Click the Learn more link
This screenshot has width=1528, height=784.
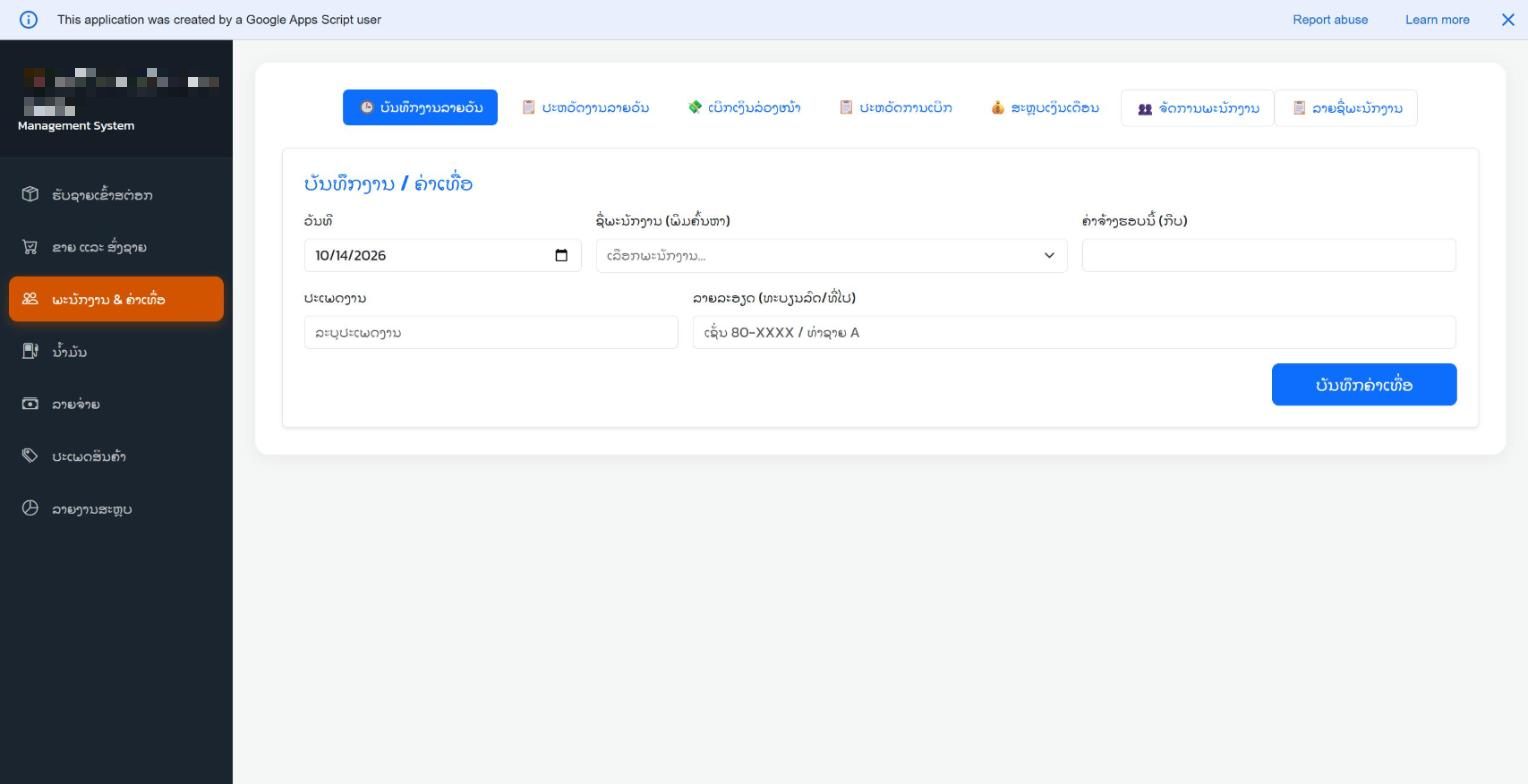tap(1437, 19)
